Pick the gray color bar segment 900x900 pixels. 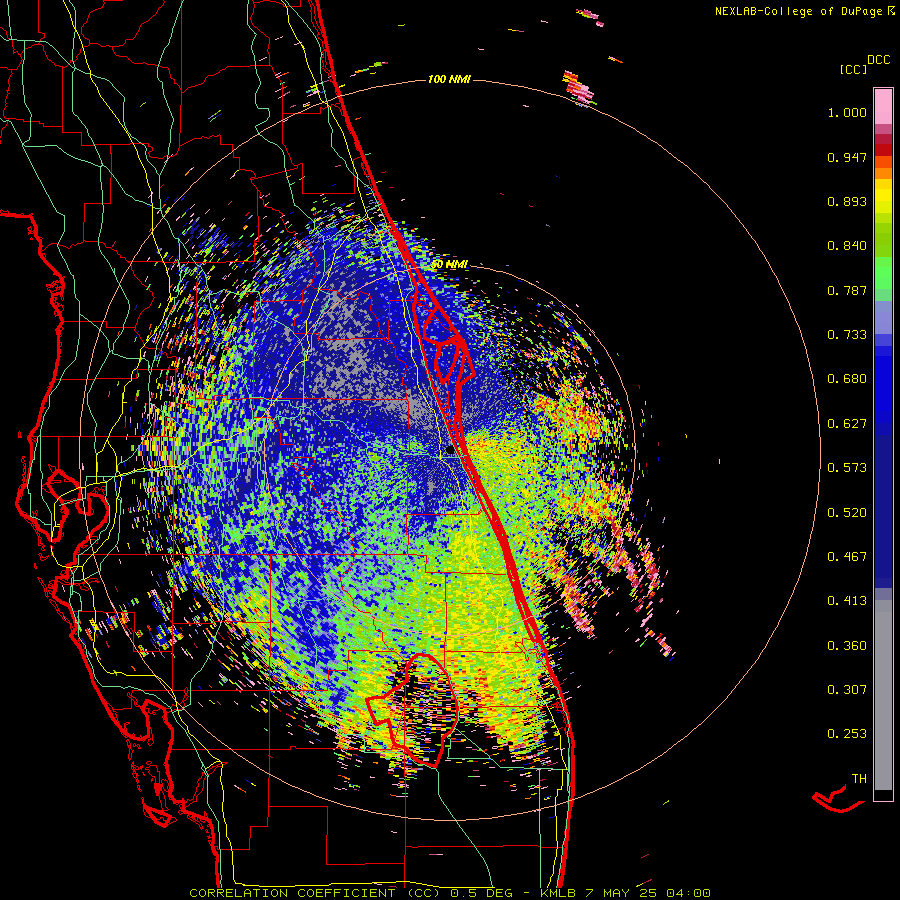click(x=883, y=695)
